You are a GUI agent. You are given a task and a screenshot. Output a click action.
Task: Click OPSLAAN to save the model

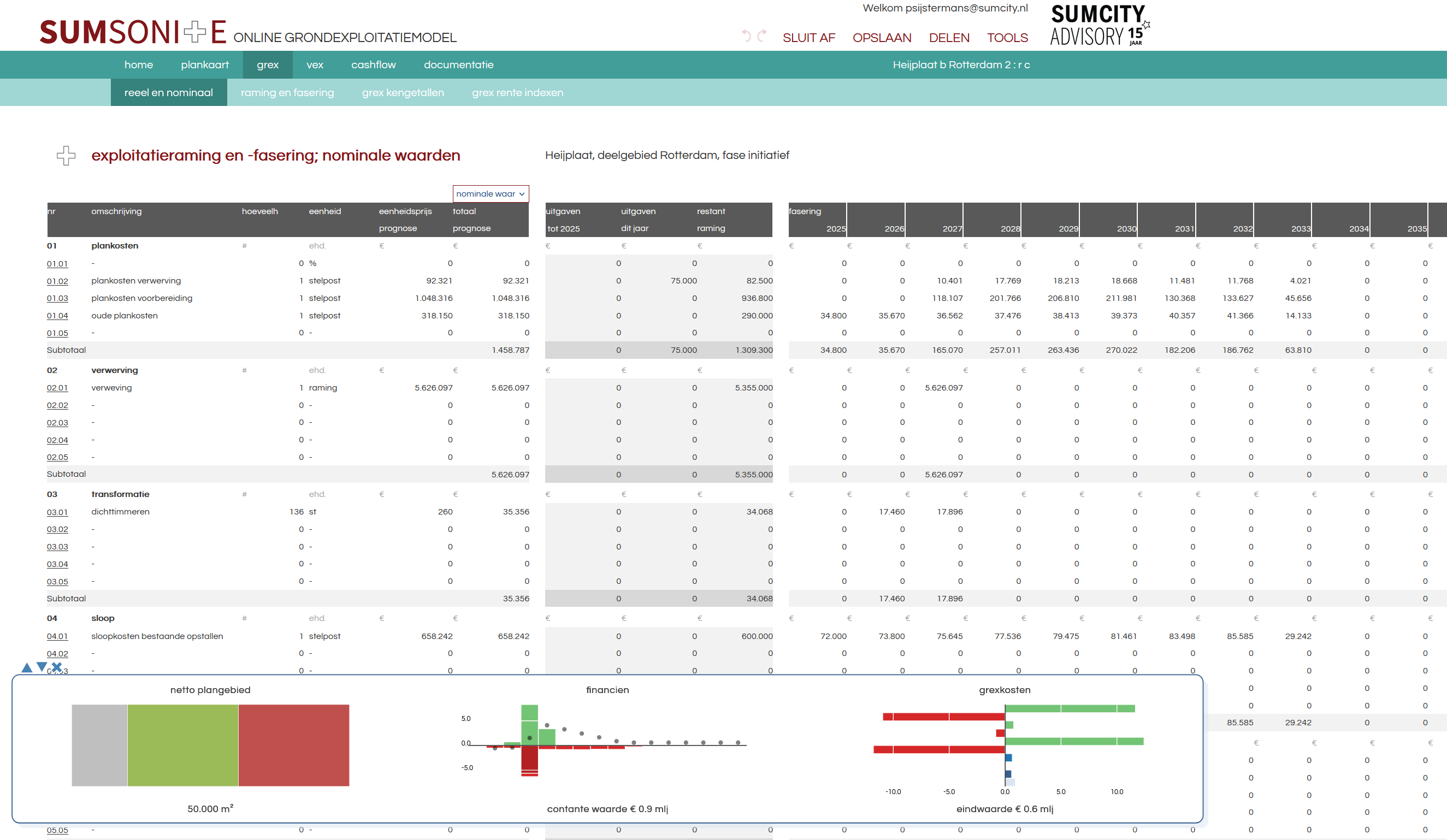pos(882,38)
